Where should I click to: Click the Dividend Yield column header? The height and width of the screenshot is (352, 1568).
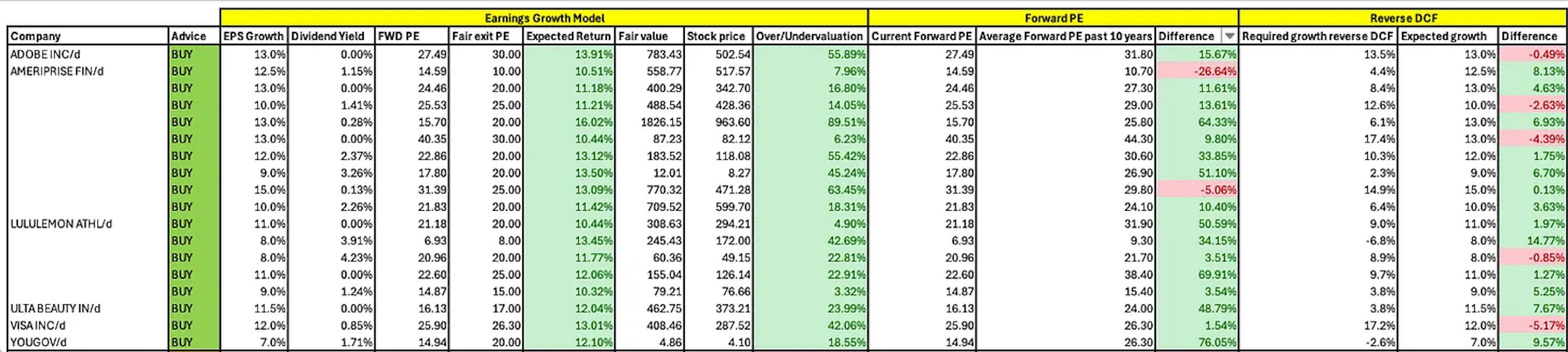[x=331, y=36]
